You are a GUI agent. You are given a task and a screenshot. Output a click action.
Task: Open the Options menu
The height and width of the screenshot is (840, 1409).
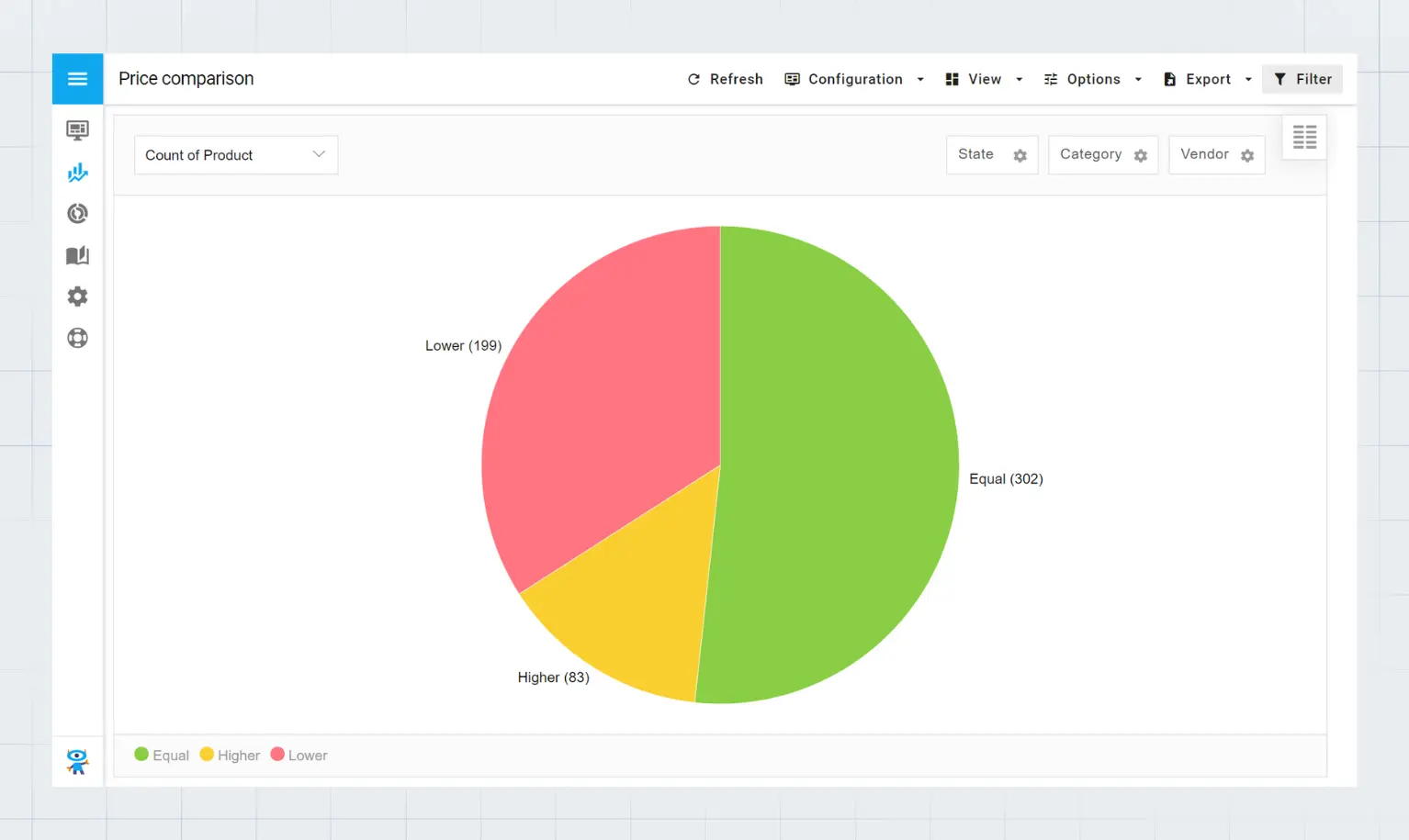tap(1092, 79)
